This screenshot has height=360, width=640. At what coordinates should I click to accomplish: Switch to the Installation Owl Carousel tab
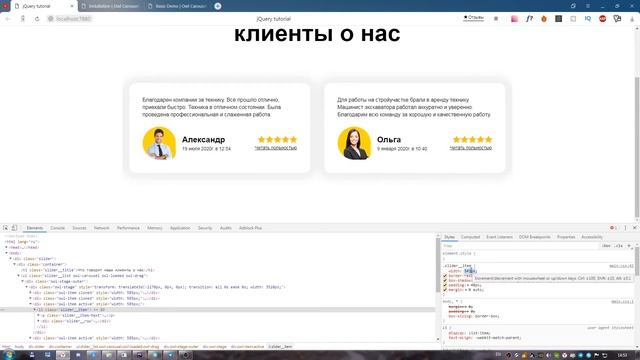(110, 6)
